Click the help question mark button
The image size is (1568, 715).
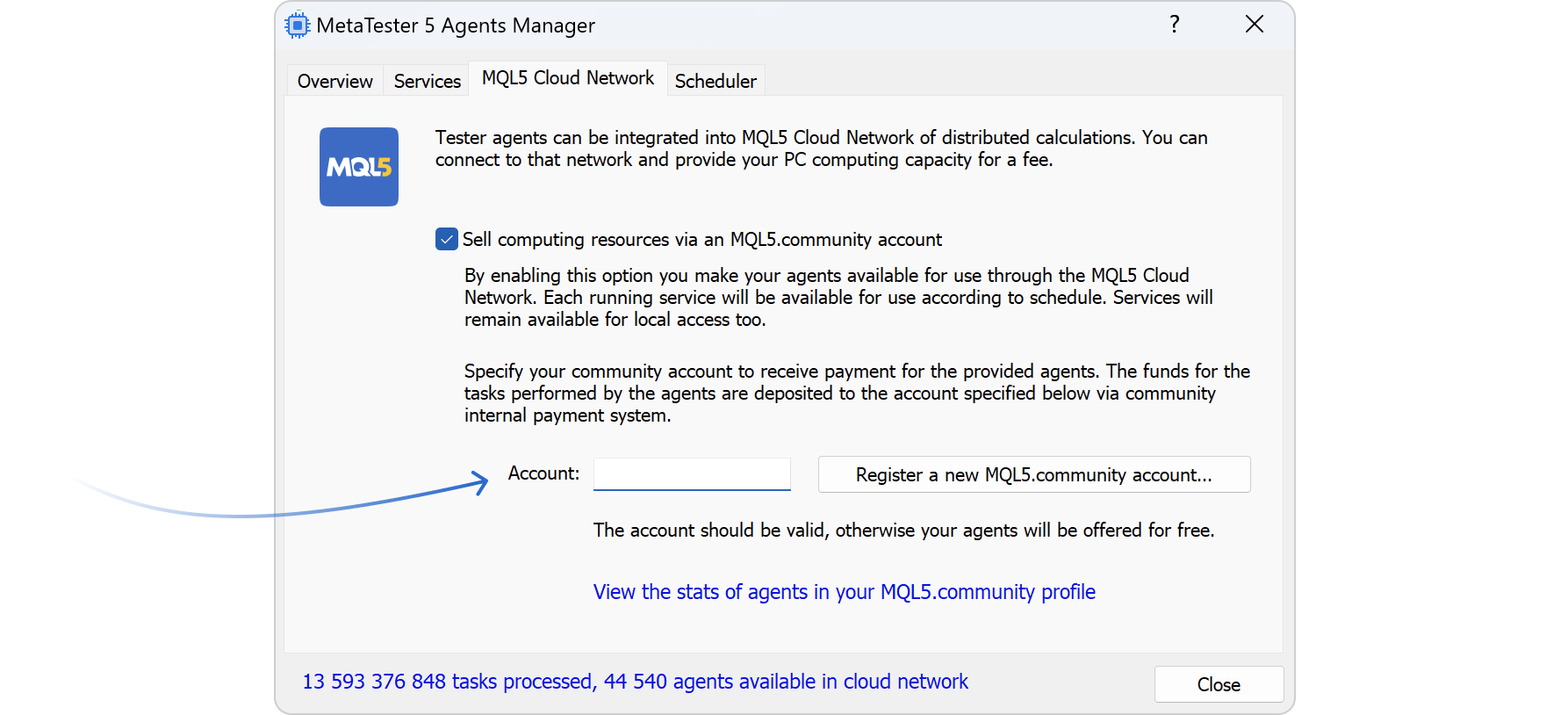pyautogui.click(x=1175, y=25)
